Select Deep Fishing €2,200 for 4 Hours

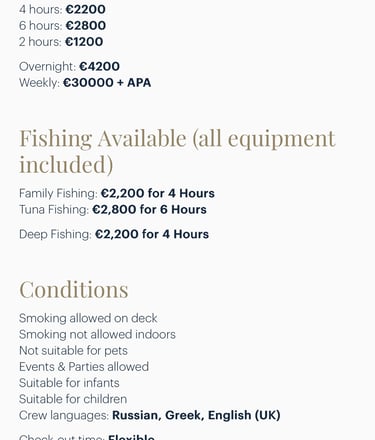pyautogui.click(x=114, y=234)
